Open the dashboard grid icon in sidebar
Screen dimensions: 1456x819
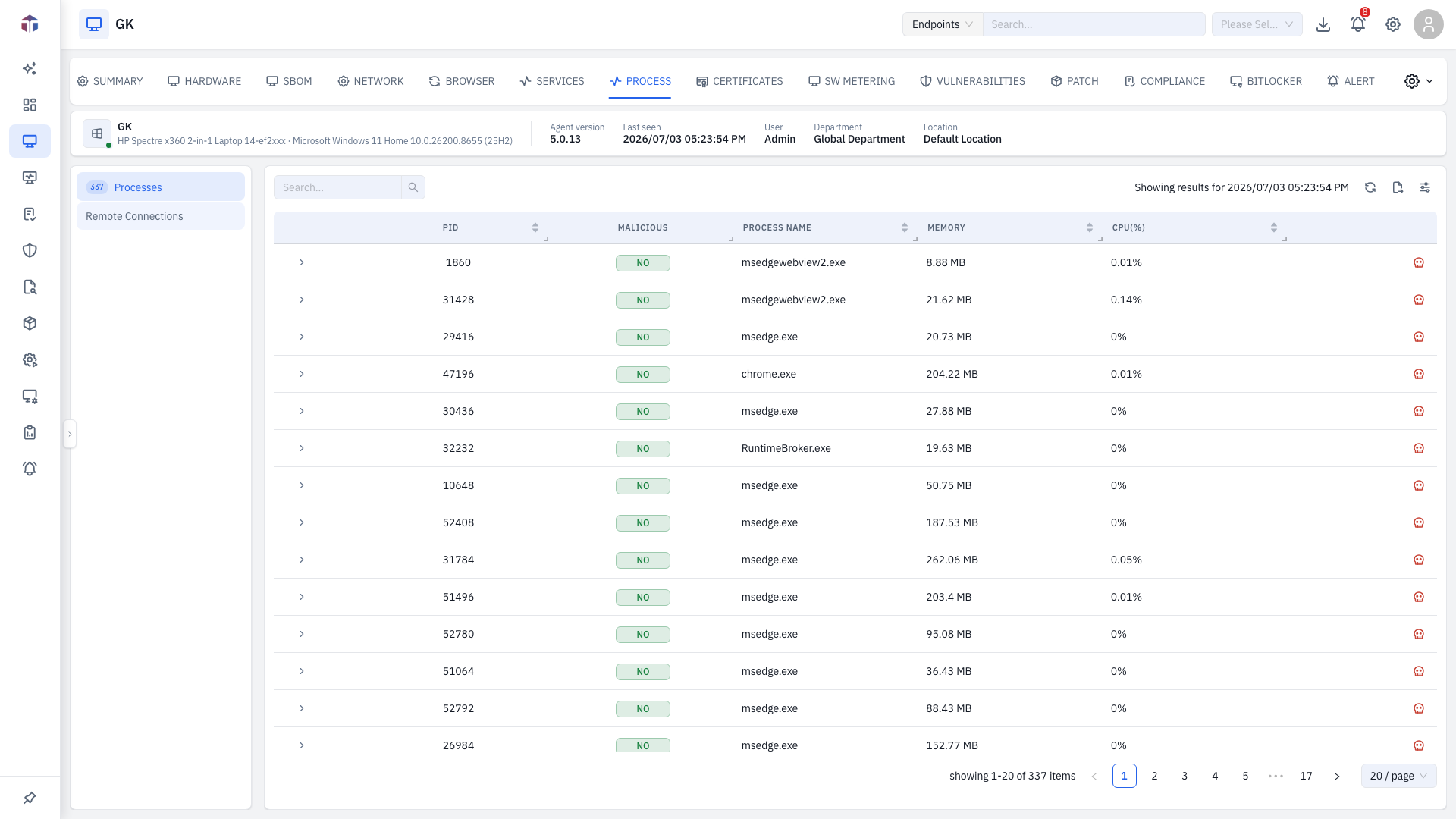(x=30, y=105)
